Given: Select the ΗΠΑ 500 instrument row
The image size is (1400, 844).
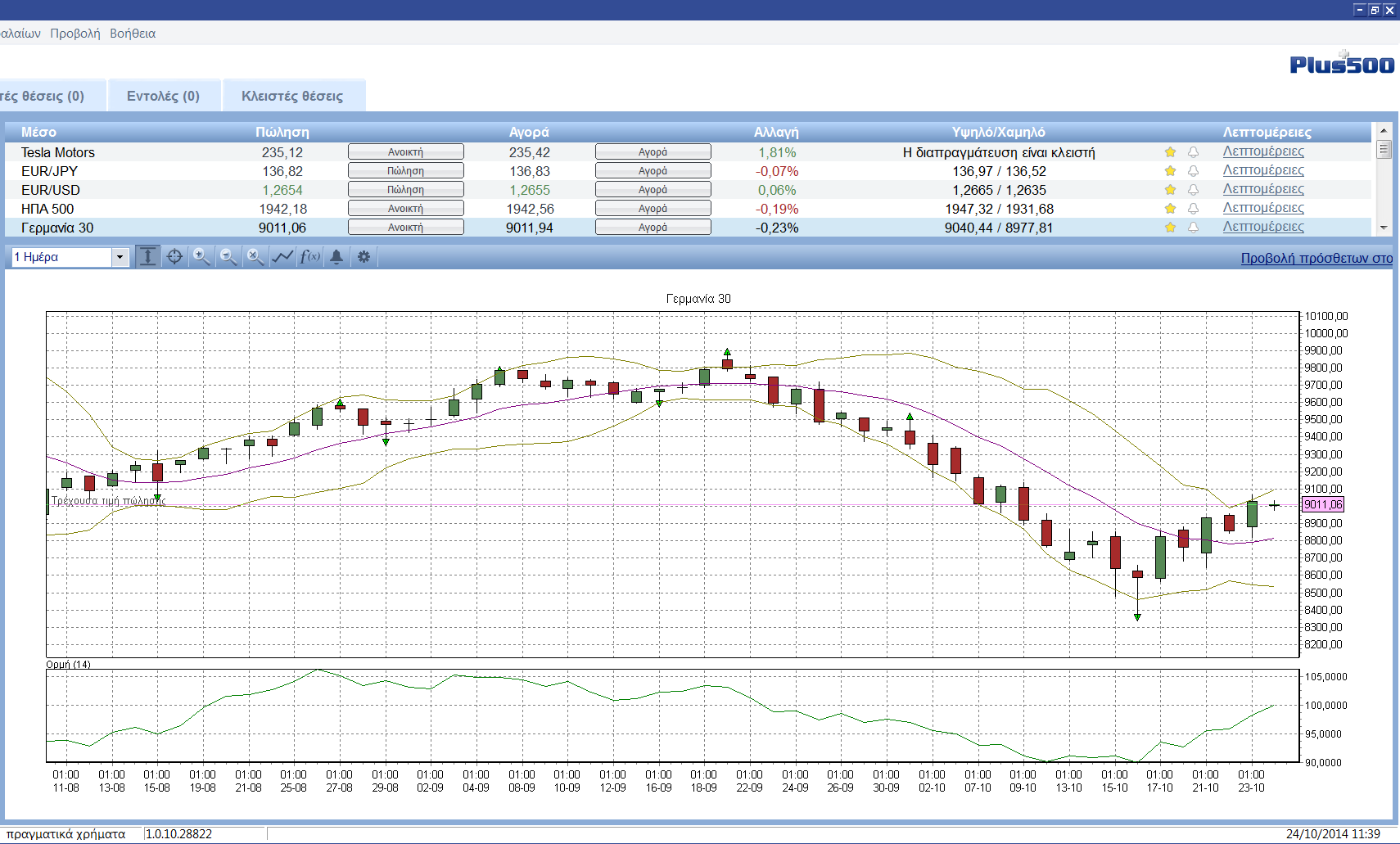Looking at the screenshot, I should point(688,209).
